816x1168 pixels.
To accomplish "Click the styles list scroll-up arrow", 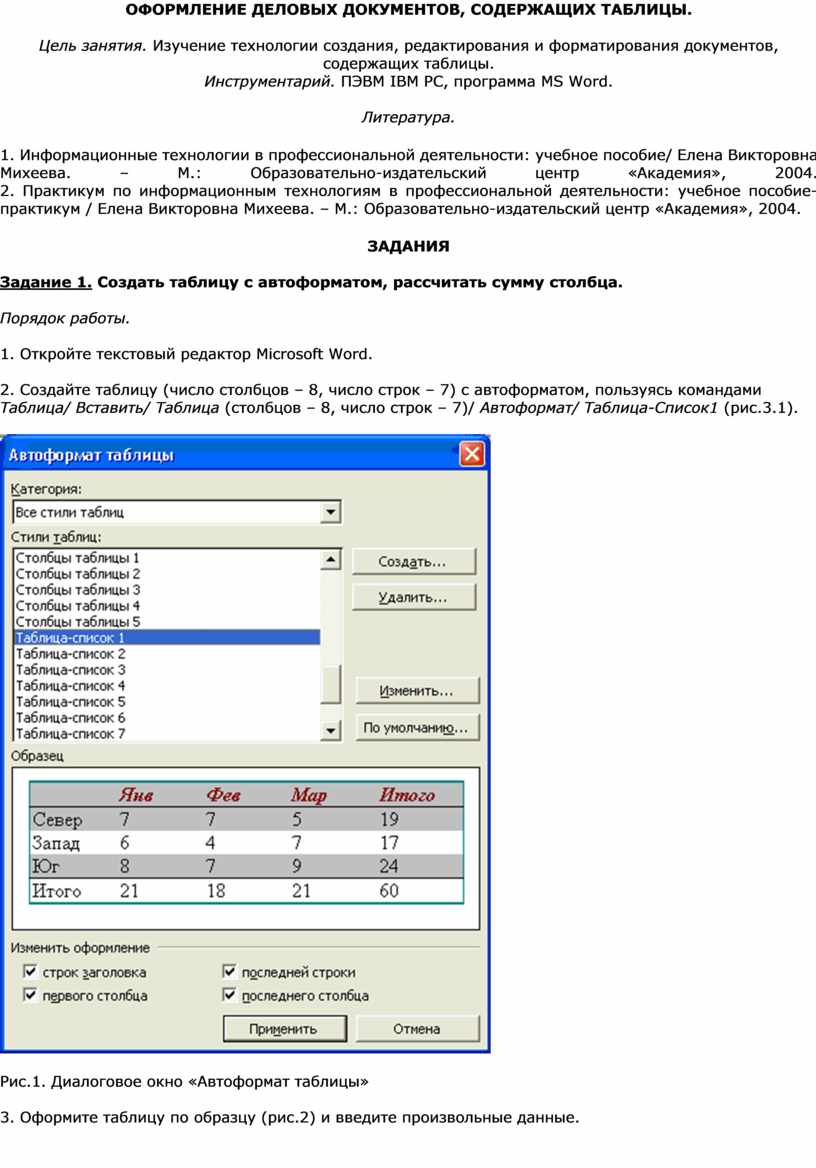I will [x=331, y=559].
